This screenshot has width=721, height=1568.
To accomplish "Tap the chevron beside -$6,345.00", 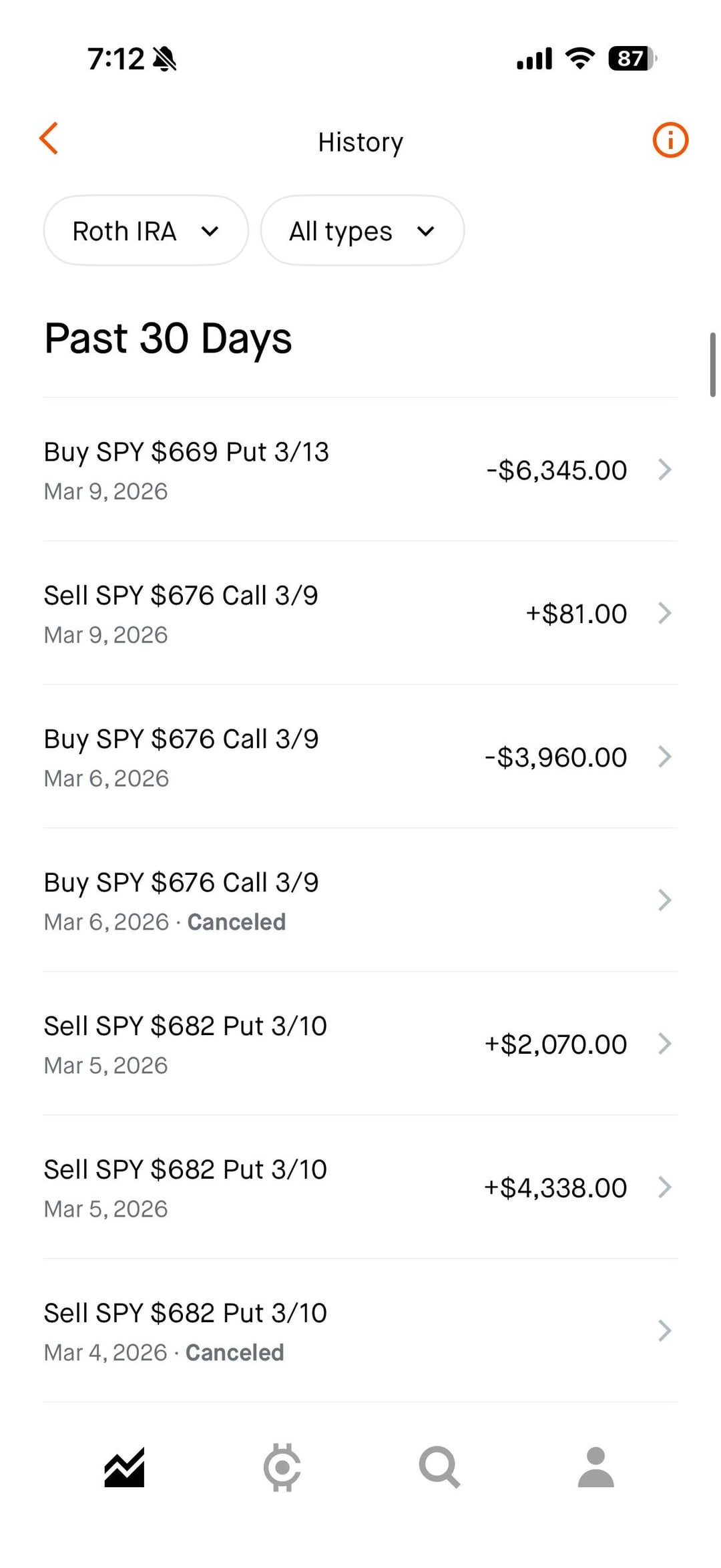I will [x=664, y=470].
